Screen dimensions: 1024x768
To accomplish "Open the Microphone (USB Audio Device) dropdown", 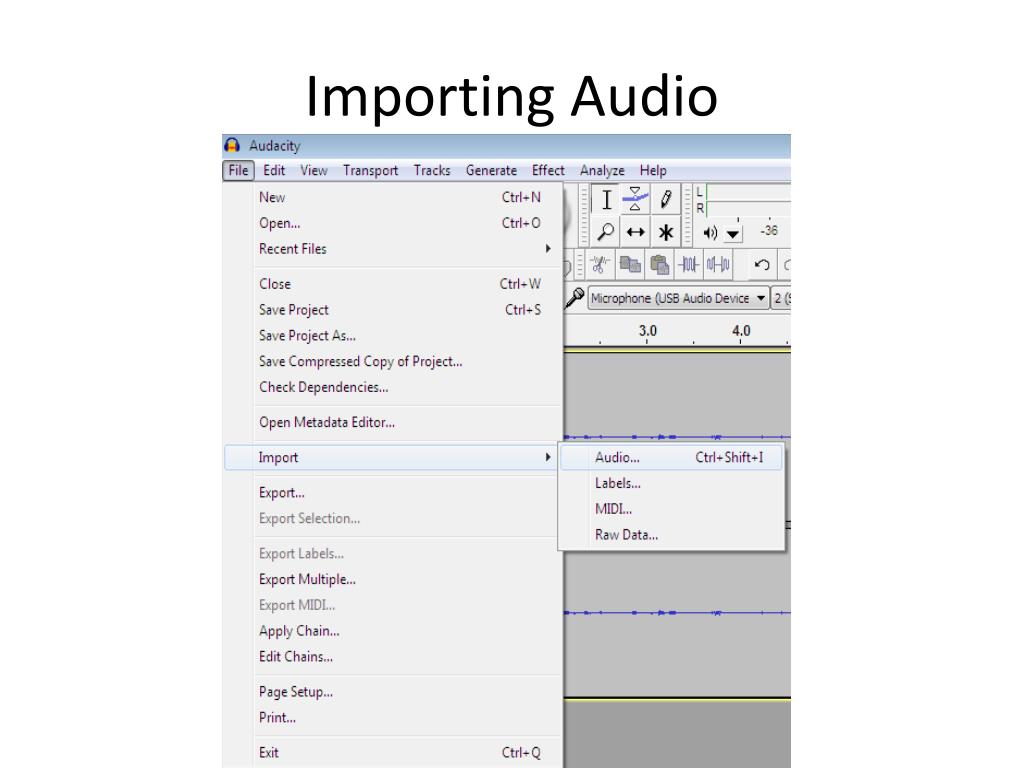I will 678,298.
